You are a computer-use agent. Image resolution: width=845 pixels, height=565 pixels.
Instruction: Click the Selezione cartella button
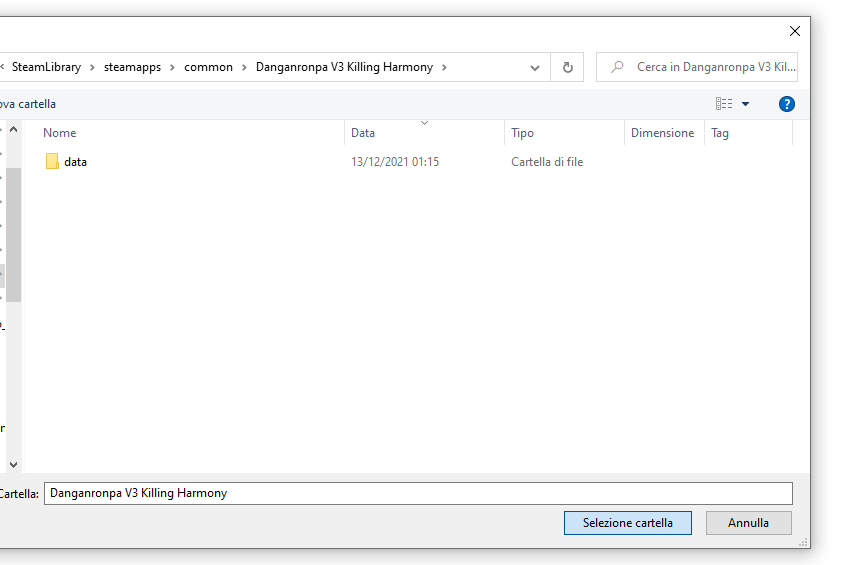coord(628,523)
